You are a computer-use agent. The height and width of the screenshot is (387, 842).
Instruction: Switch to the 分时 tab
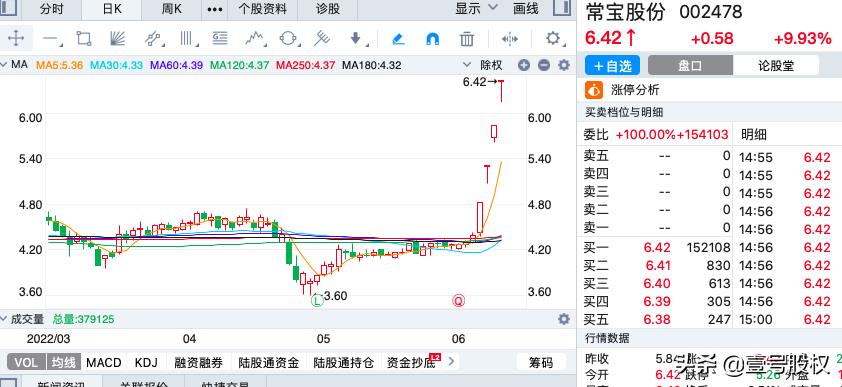52,9
